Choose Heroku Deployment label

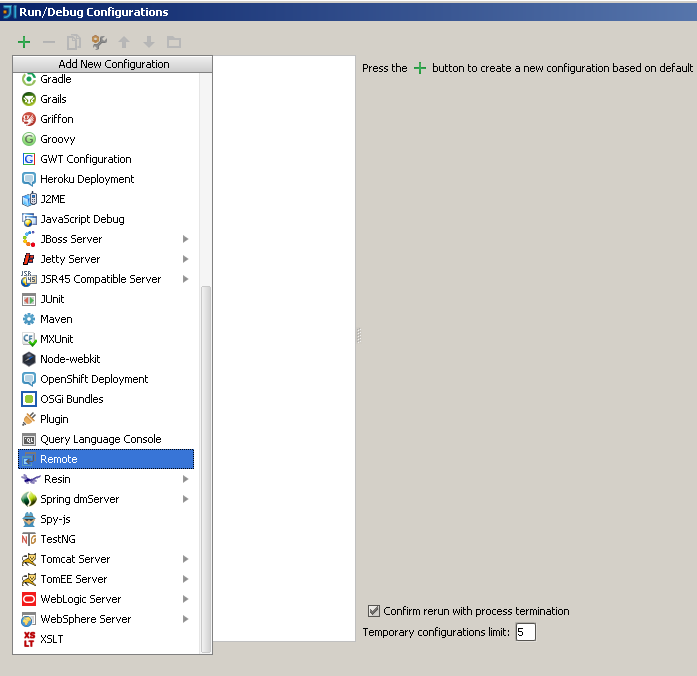click(x=87, y=179)
